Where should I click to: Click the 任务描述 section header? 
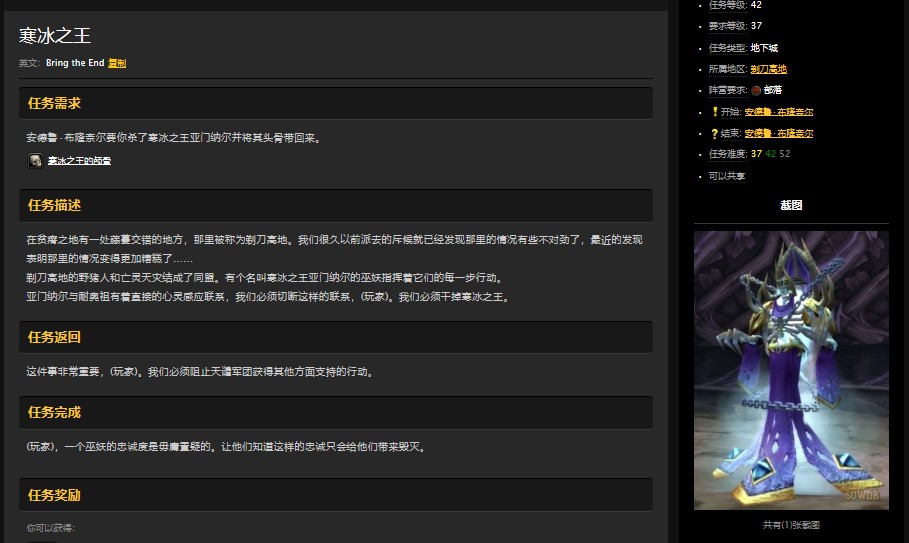click(55, 205)
